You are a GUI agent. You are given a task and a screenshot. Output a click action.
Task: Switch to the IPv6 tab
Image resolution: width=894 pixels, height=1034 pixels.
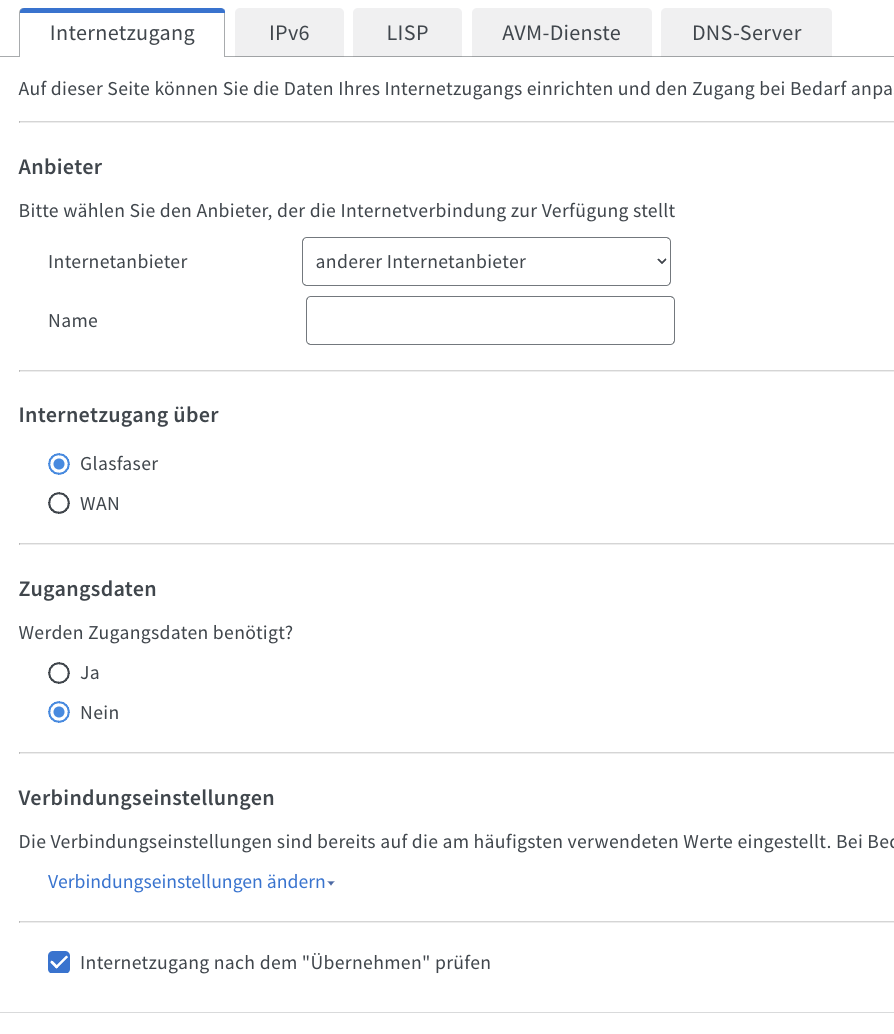289,32
